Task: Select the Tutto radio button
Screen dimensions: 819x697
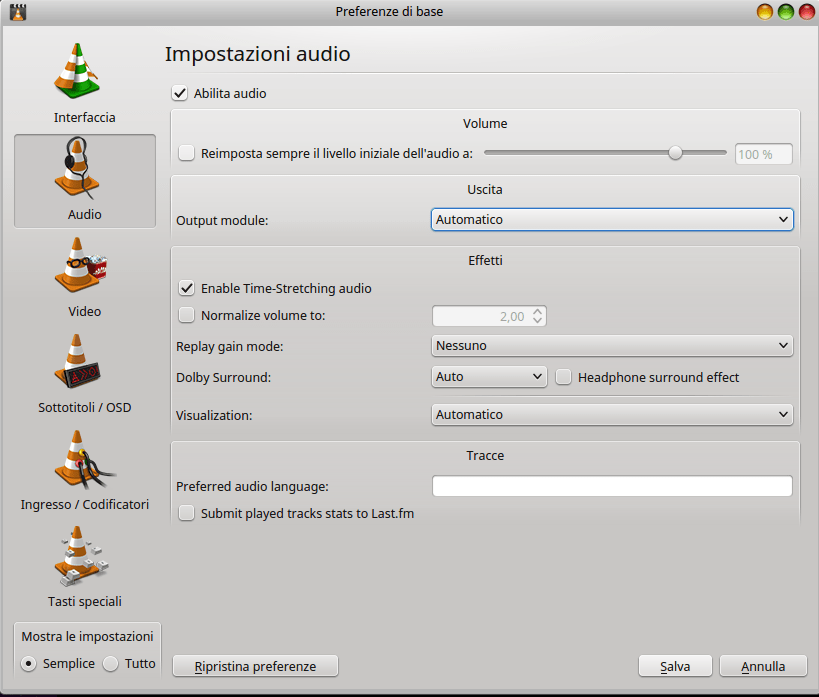Action: click(111, 664)
